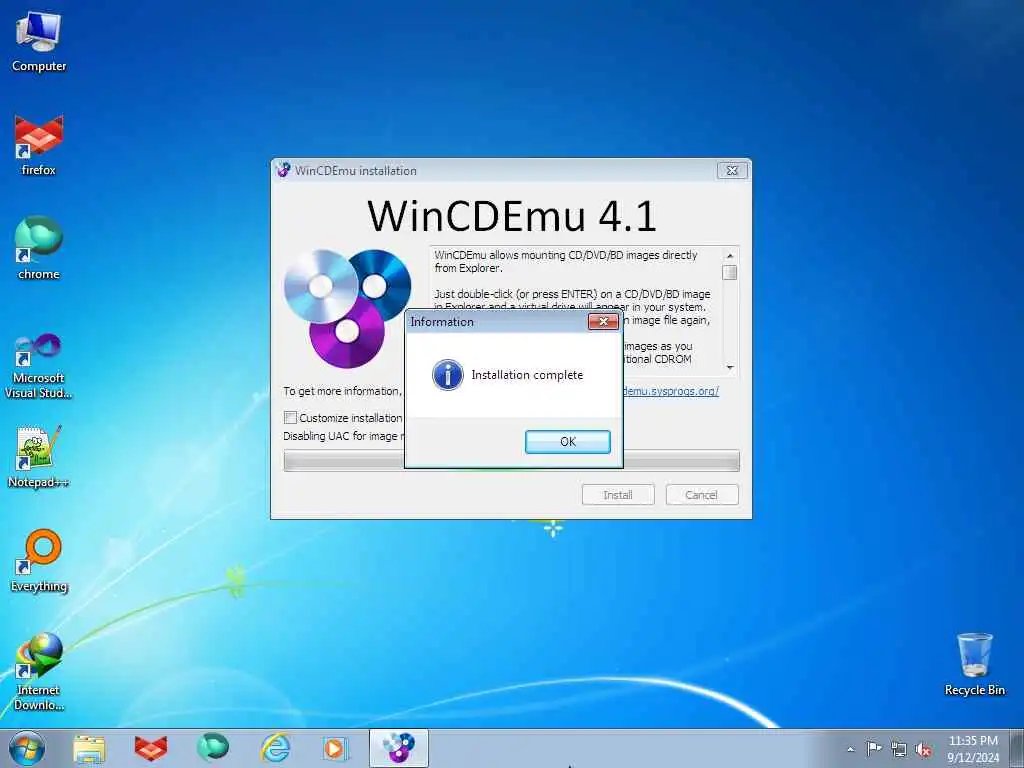This screenshot has height=768, width=1024.
Task: Click the installation progress bar
Action: pyautogui.click(x=511, y=461)
